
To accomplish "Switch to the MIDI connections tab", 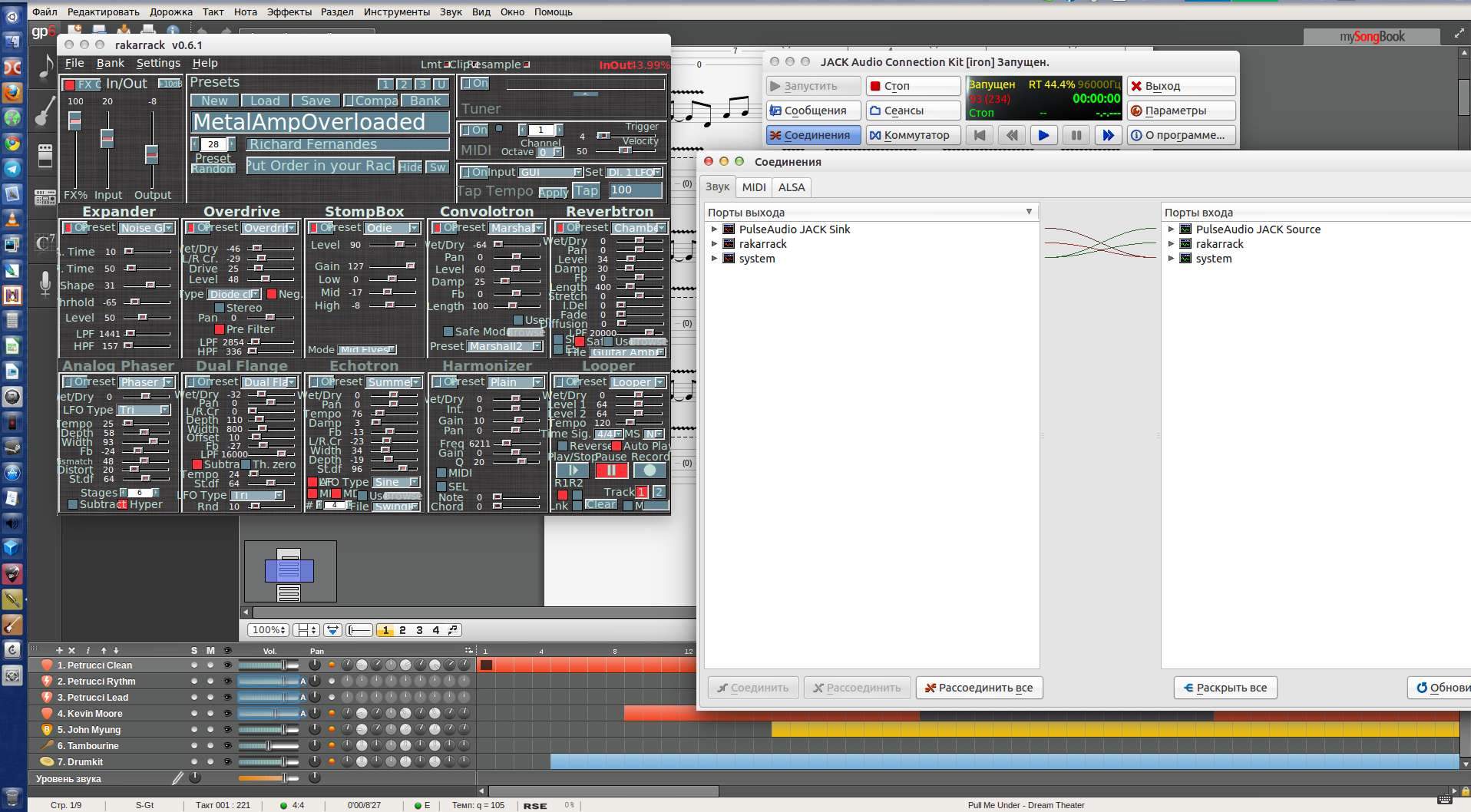I will click(753, 187).
